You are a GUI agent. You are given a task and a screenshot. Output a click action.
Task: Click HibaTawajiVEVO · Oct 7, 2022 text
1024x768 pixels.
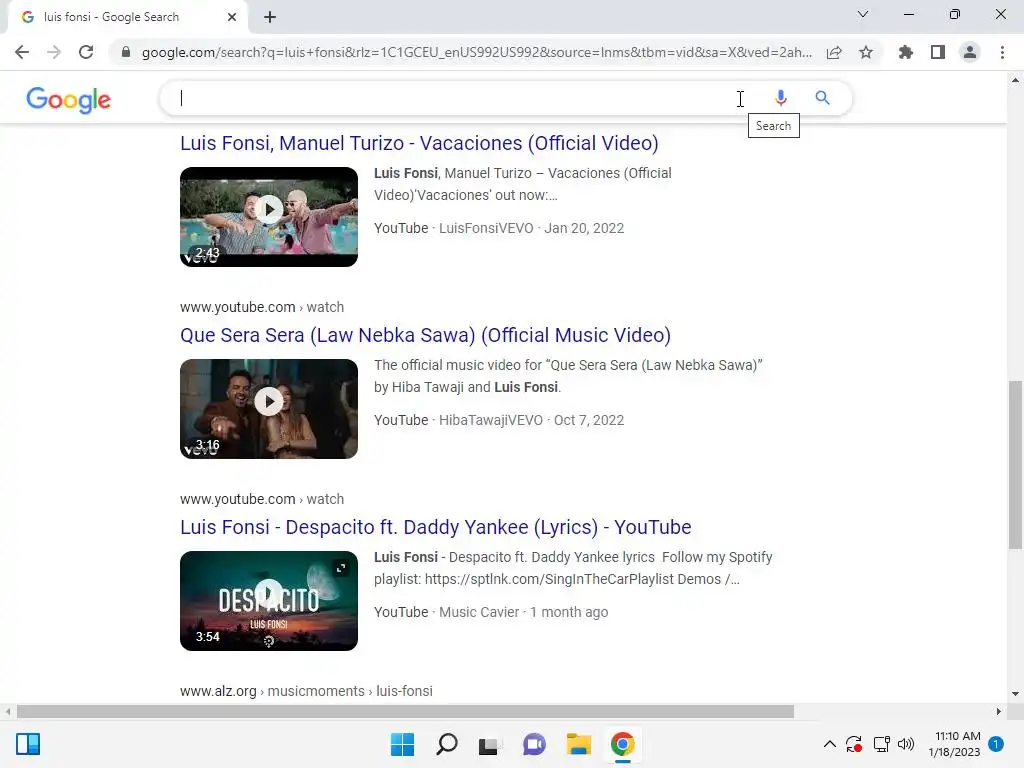532,420
